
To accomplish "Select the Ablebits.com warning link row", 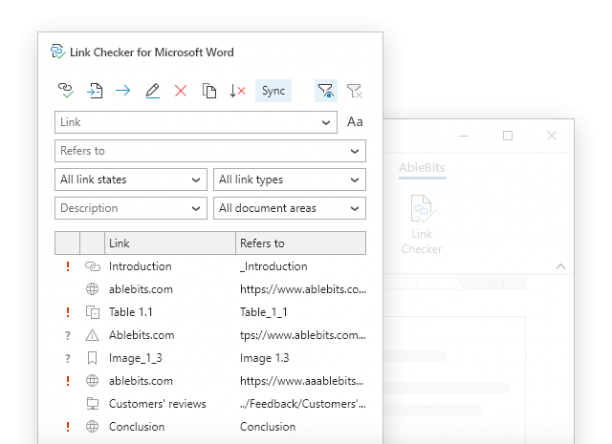I will pyautogui.click(x=210, y=335).
